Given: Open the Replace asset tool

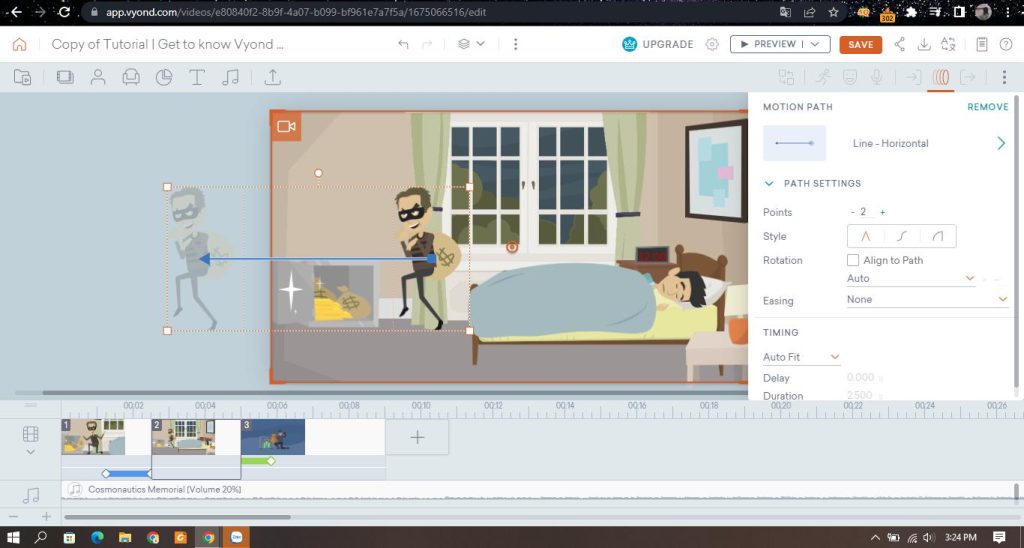Looking at the screenshot, I should click(x=786, y=77).
